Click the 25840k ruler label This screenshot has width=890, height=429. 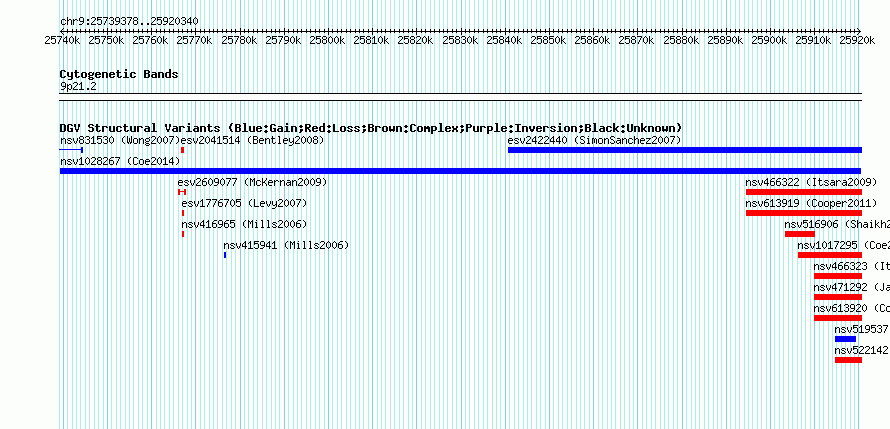coord(504,41)
